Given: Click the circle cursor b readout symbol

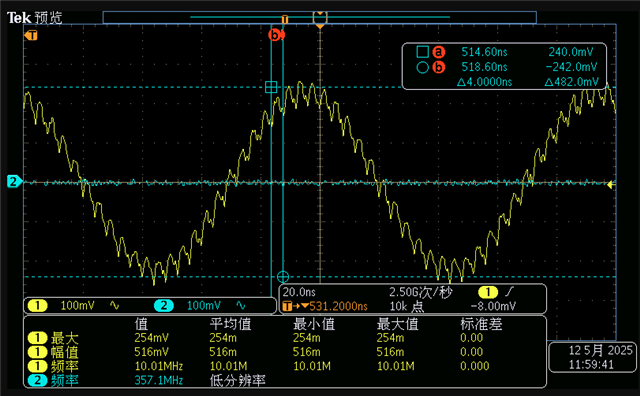Looking at the screenshot, I should pyautogui.click(x=422, y=67).
